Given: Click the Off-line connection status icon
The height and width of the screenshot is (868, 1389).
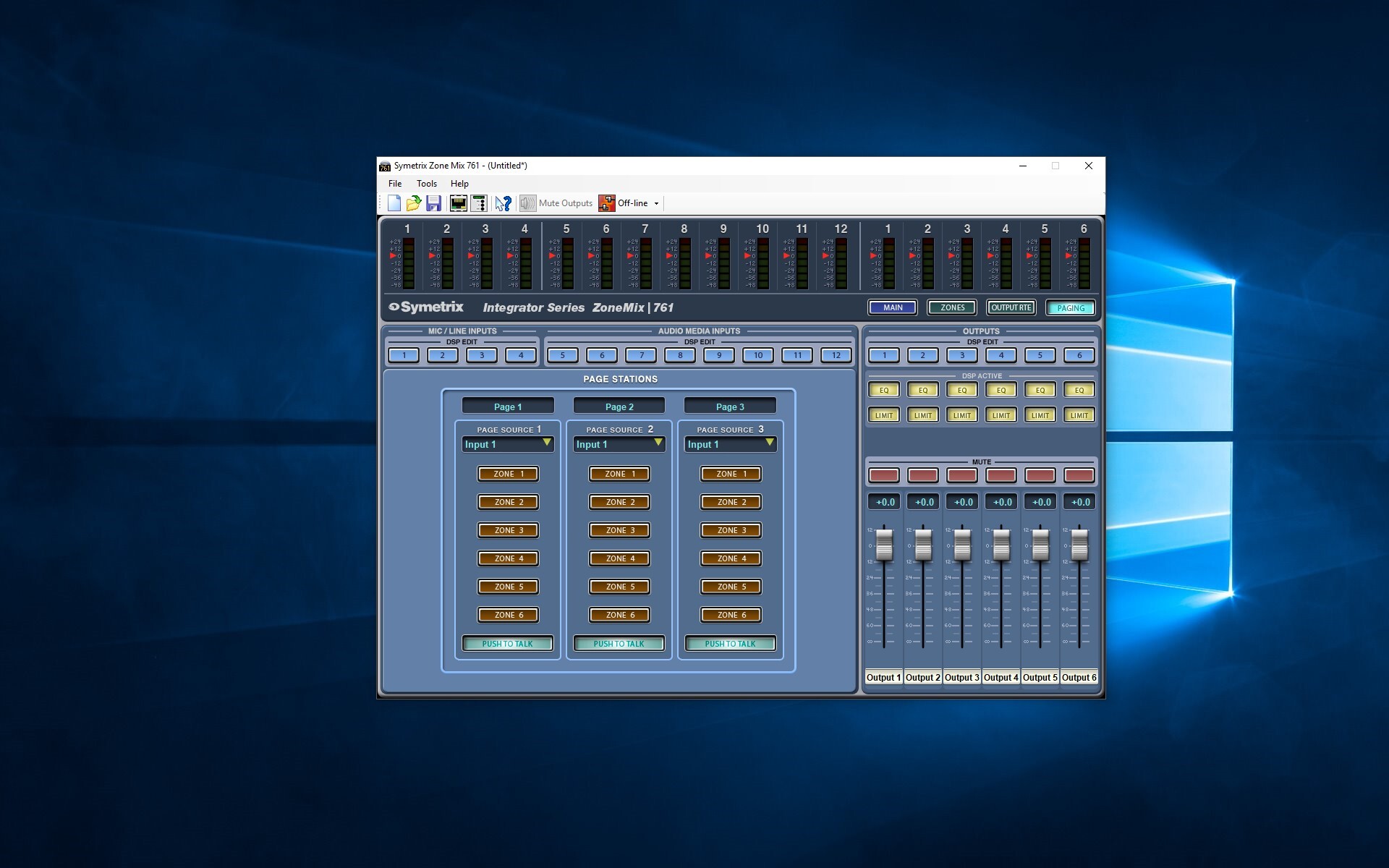Looking at the screenshot, I should pos(606,203).
